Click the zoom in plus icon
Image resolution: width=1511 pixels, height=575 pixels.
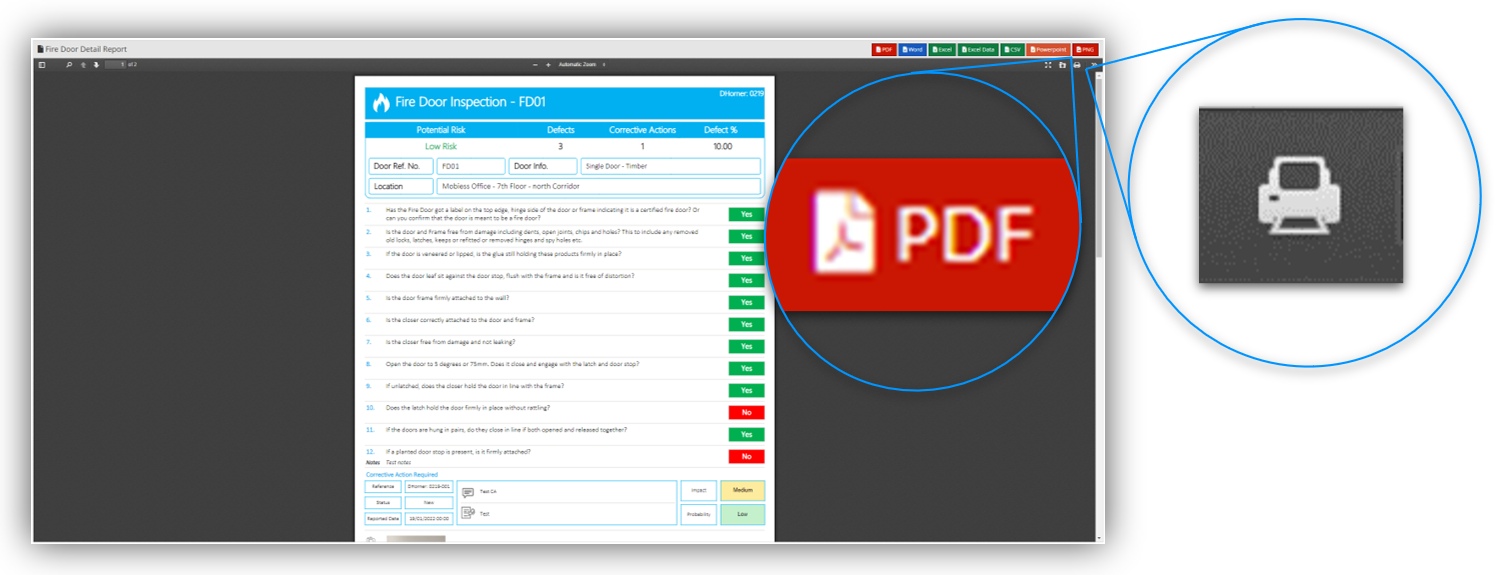tap(548, 65)
